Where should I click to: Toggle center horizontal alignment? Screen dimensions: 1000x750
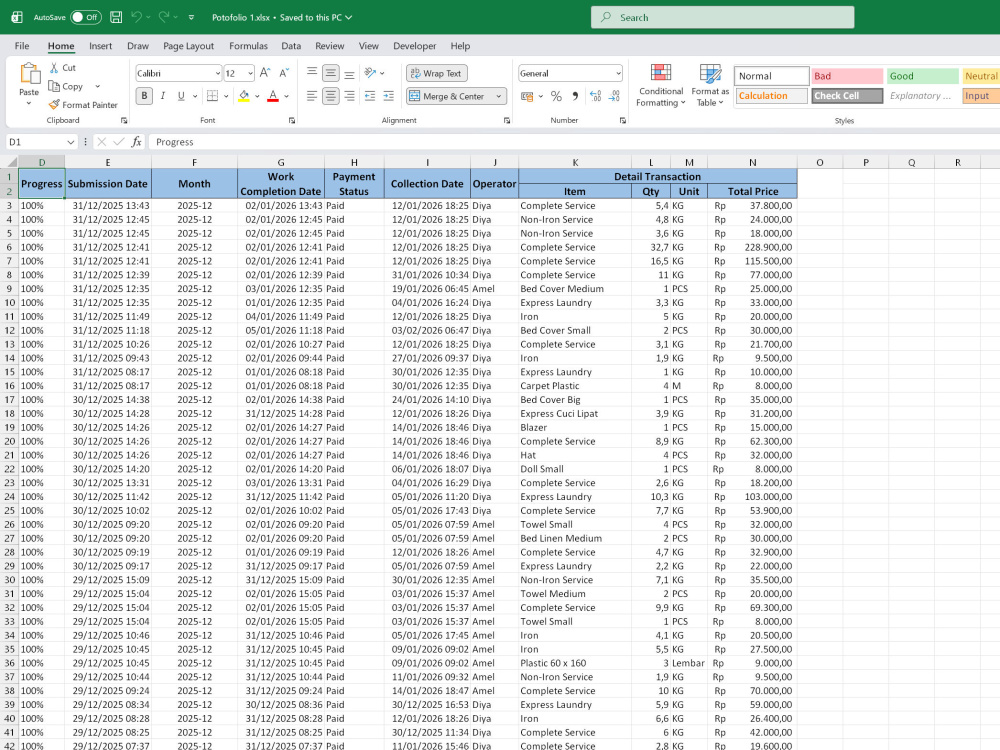click(x=330, y=96)
